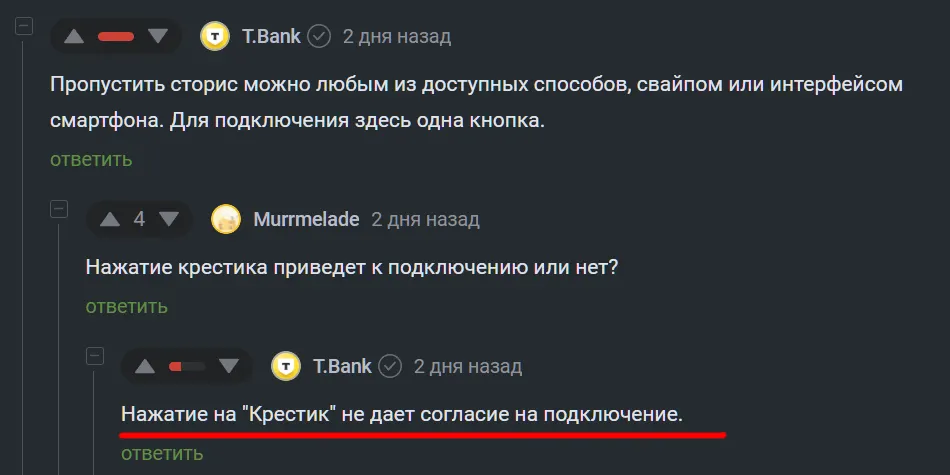The image size is (950, 475).
Task: Downvote Murrmelade's comment
Action: pyautogui.click(x=169, y=219)
